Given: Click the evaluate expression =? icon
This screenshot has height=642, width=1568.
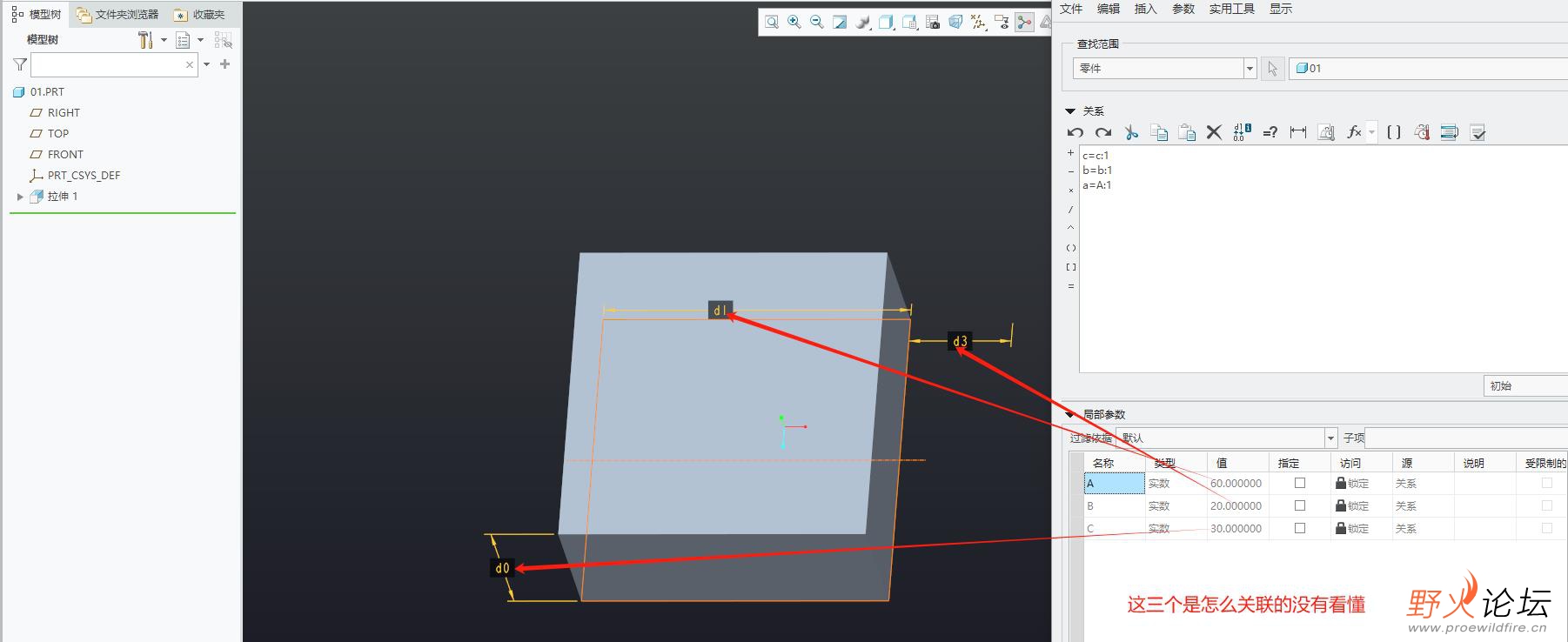Looking at the screenshot, I should click(1270, 132).
